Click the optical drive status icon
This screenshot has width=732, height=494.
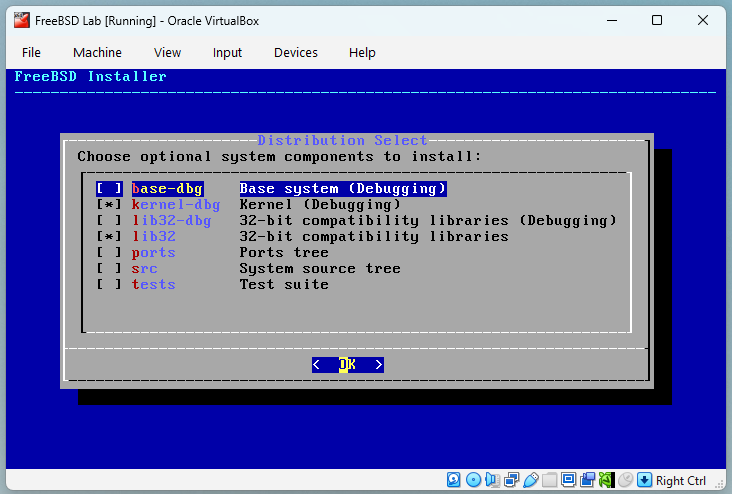[x=473, y=480]
